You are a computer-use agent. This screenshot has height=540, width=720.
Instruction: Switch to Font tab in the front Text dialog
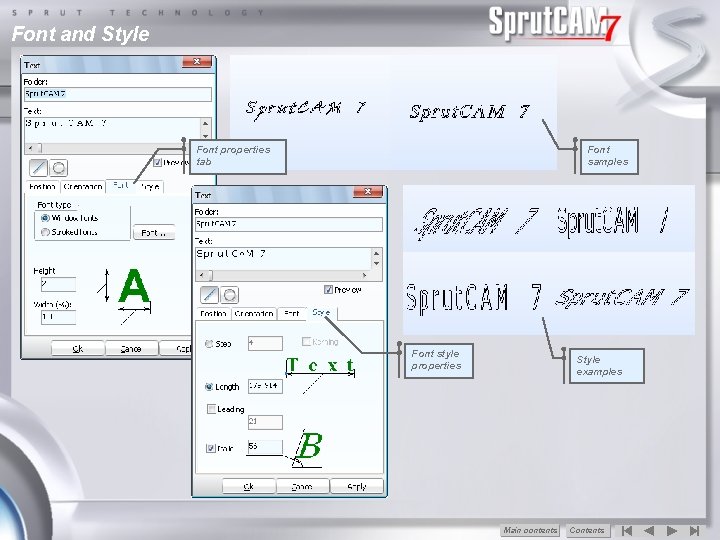(291, 314)
